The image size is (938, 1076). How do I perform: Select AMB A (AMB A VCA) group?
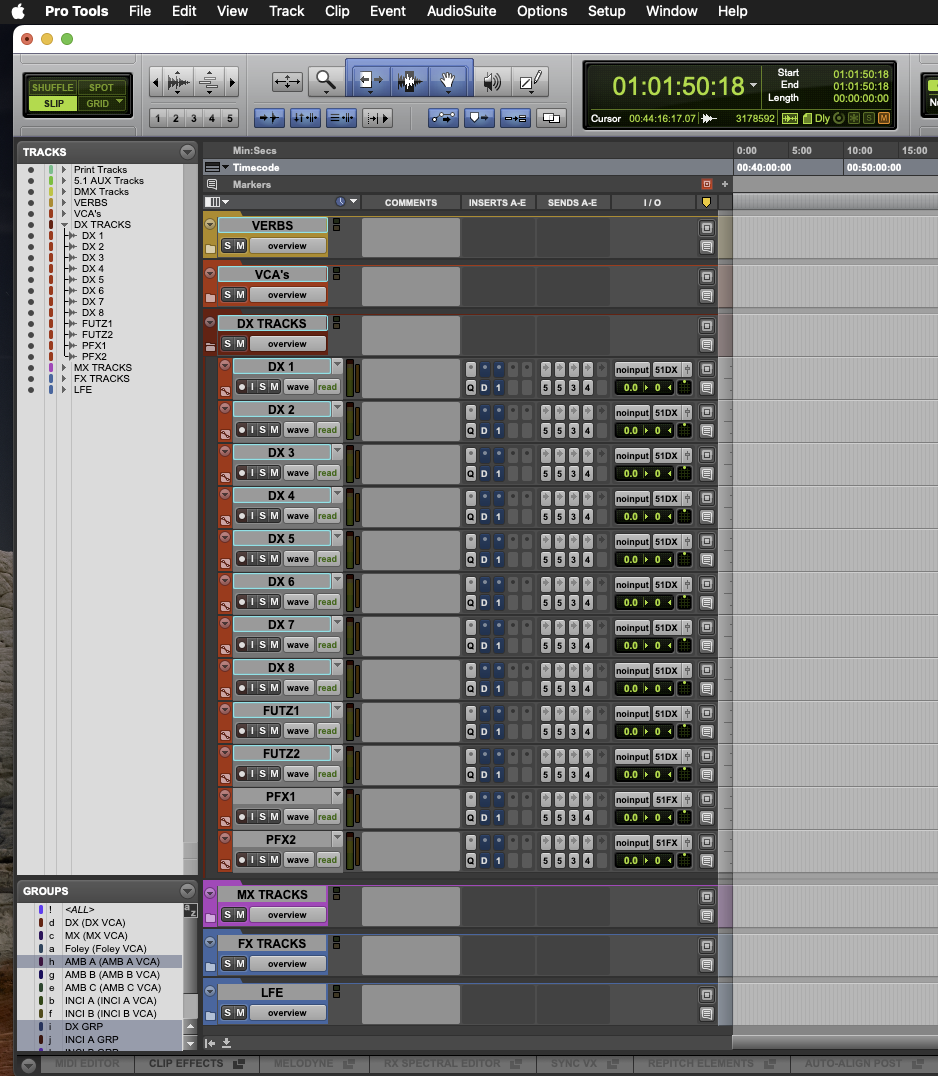(x=112, y=961)
